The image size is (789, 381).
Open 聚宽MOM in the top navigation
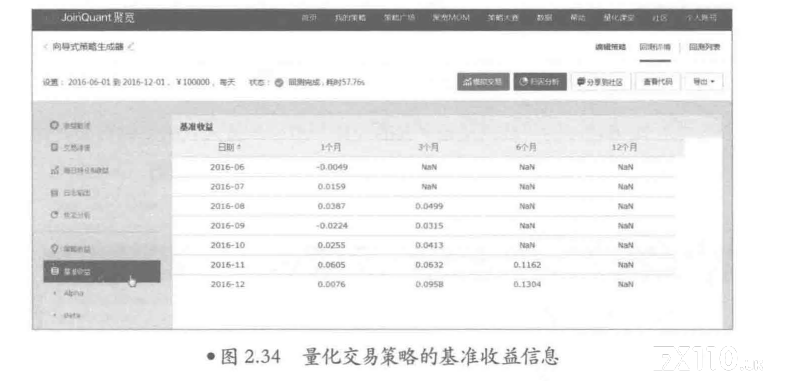click(451, 18)
